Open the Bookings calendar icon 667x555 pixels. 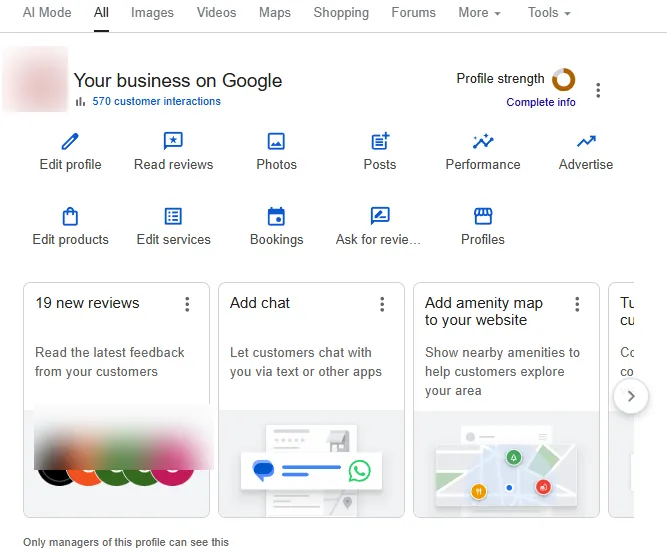click(x=276, y=216)
